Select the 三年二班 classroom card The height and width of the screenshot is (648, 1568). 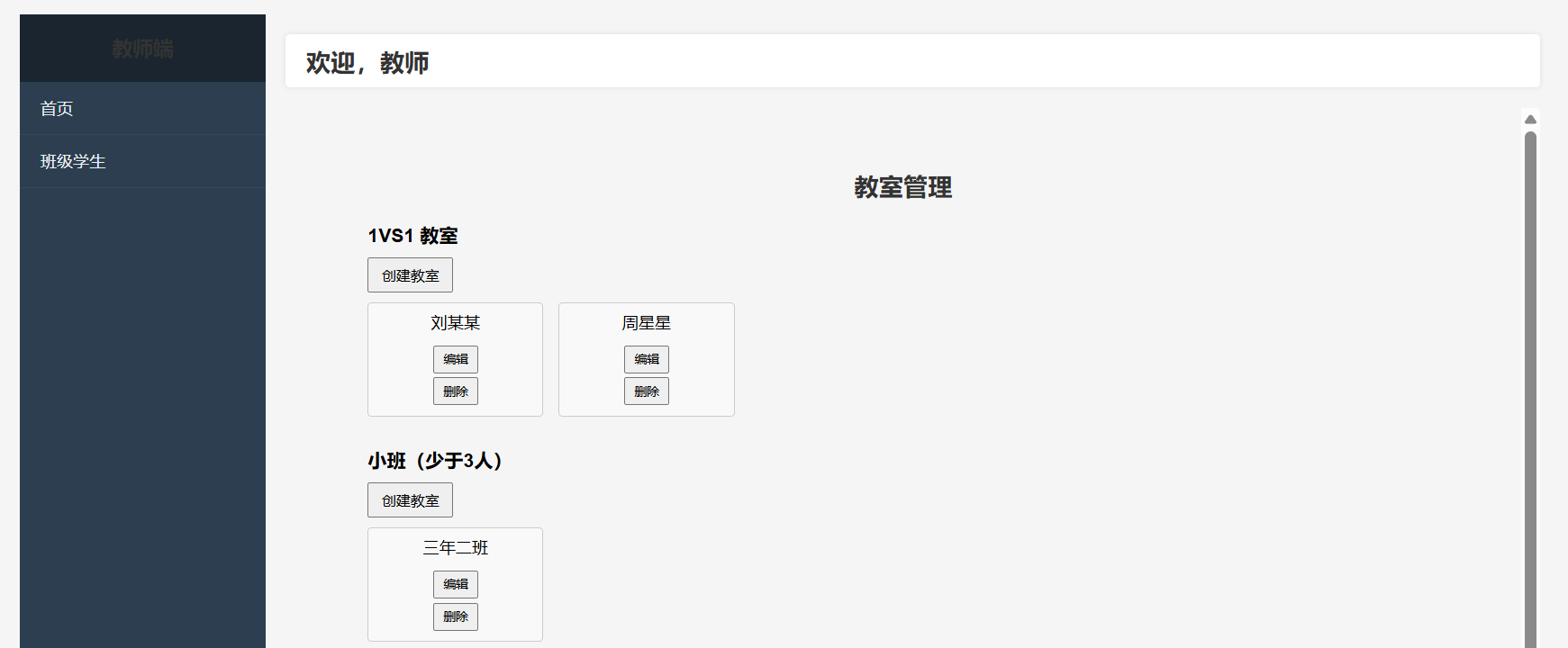point(455,548)
